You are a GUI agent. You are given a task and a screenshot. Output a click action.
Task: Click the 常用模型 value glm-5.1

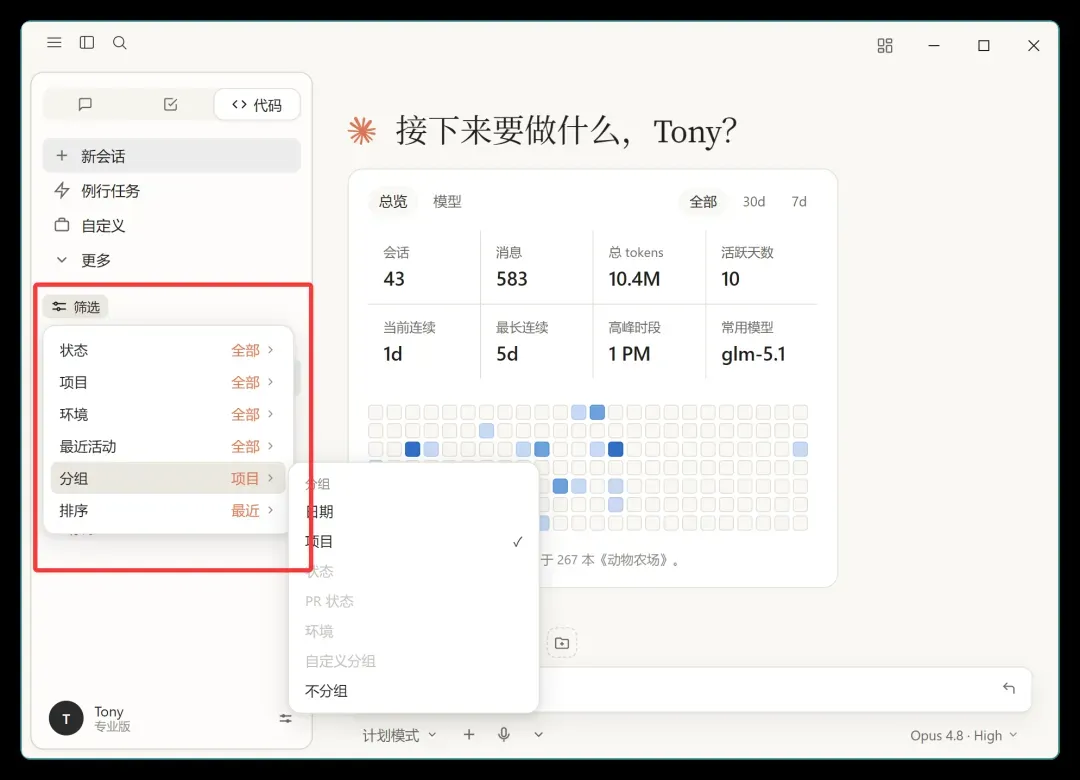pyautogui.click(x=754, y=354)
